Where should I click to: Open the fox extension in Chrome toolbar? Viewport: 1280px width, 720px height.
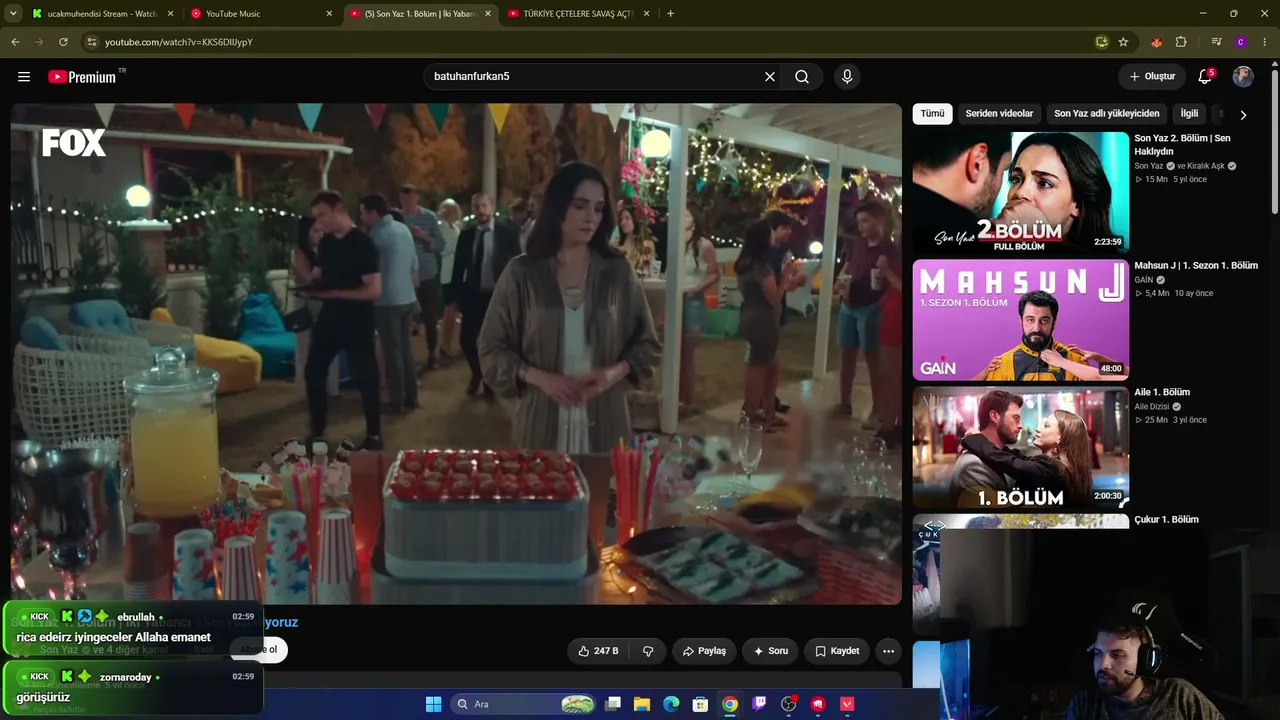coord(1157,42)
